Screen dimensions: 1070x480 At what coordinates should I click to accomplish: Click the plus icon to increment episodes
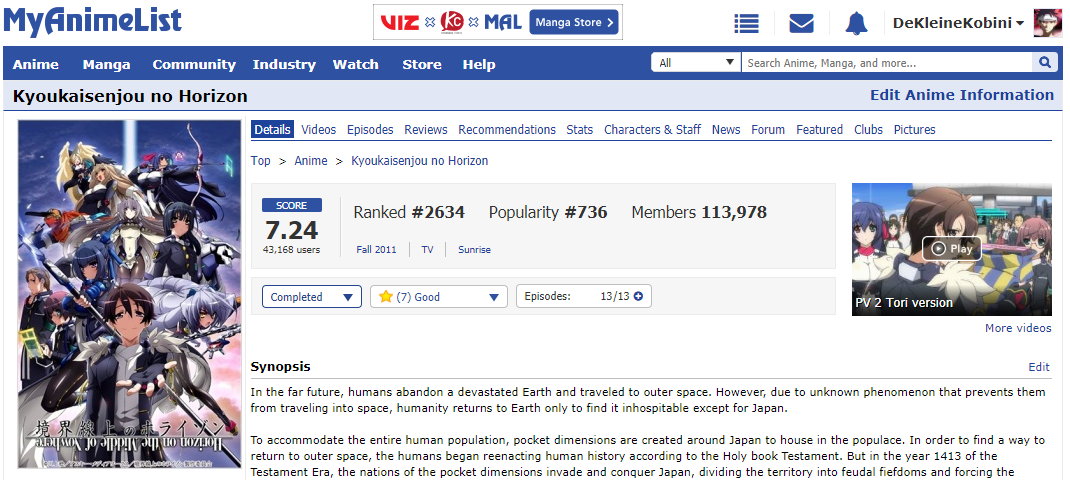click(637, 296)
